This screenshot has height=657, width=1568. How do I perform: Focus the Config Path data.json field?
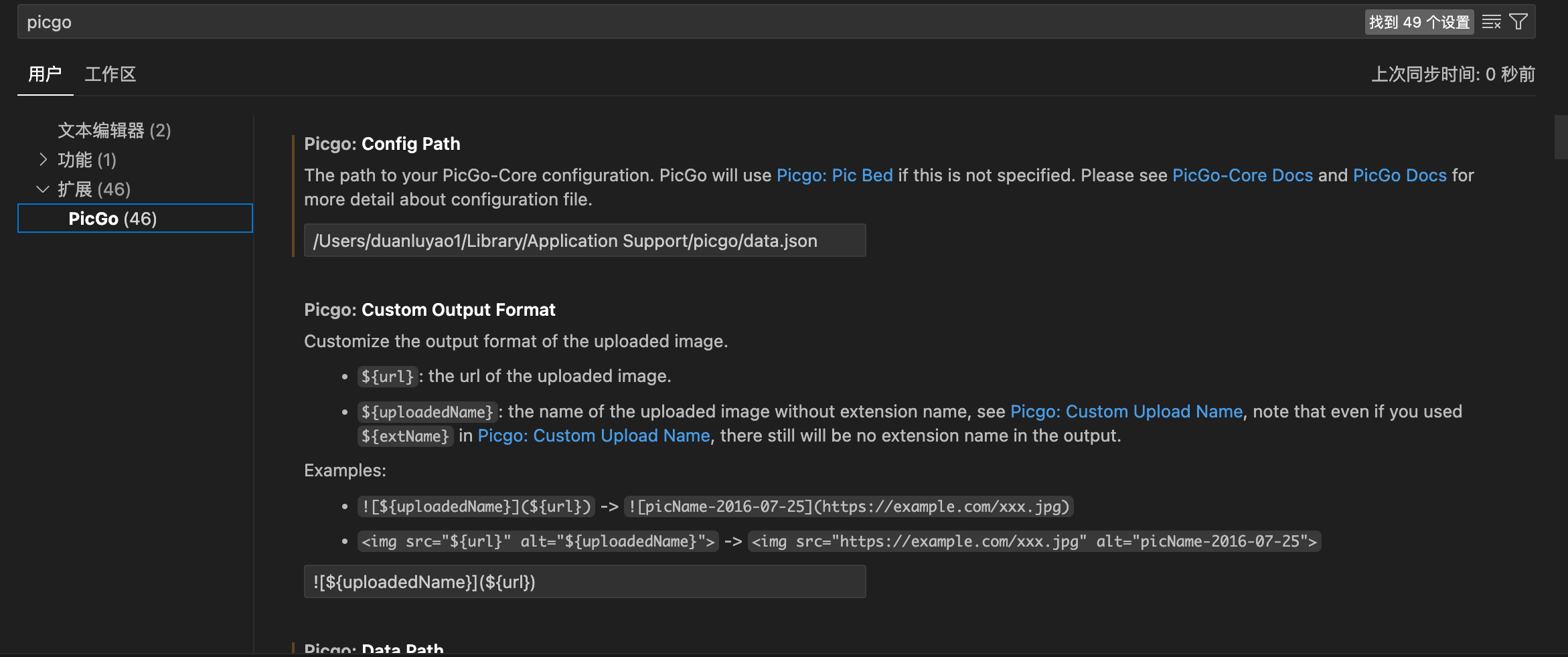point(584,241)
